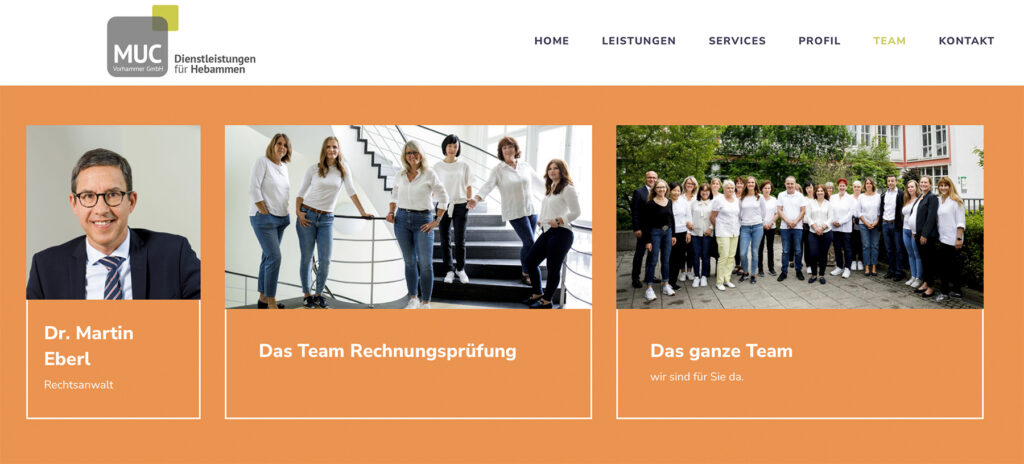
Task: Click the Das ganze Team card box
Action: coord(800,363)
